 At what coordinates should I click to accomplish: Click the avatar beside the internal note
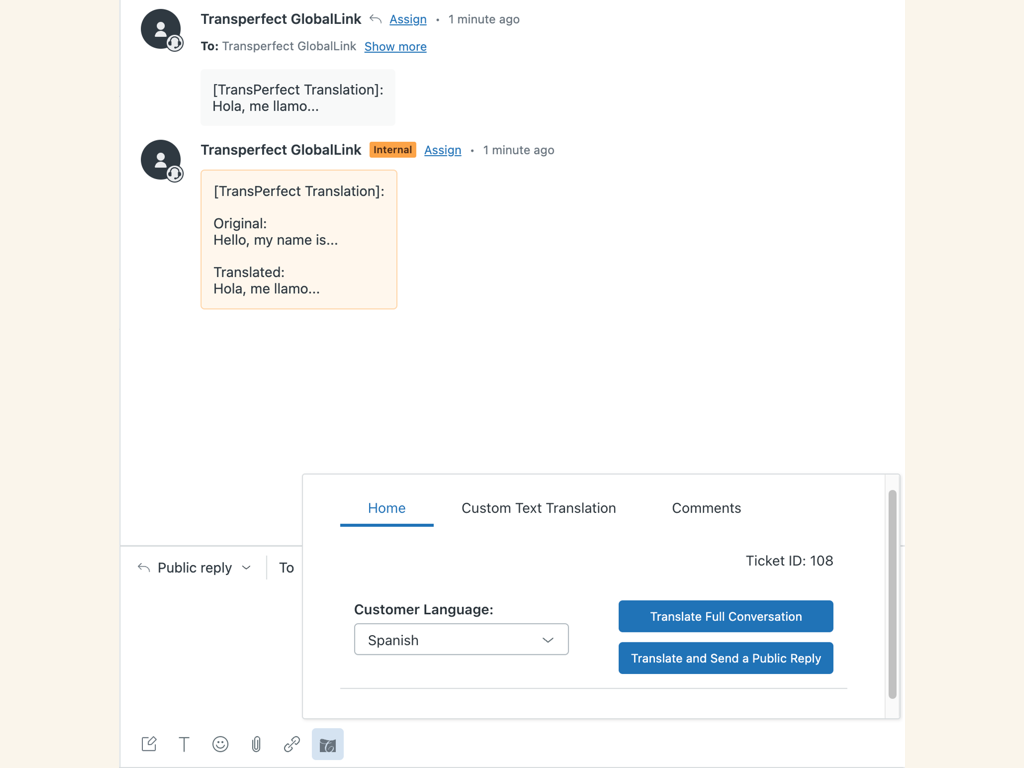(x=161, y=160)
